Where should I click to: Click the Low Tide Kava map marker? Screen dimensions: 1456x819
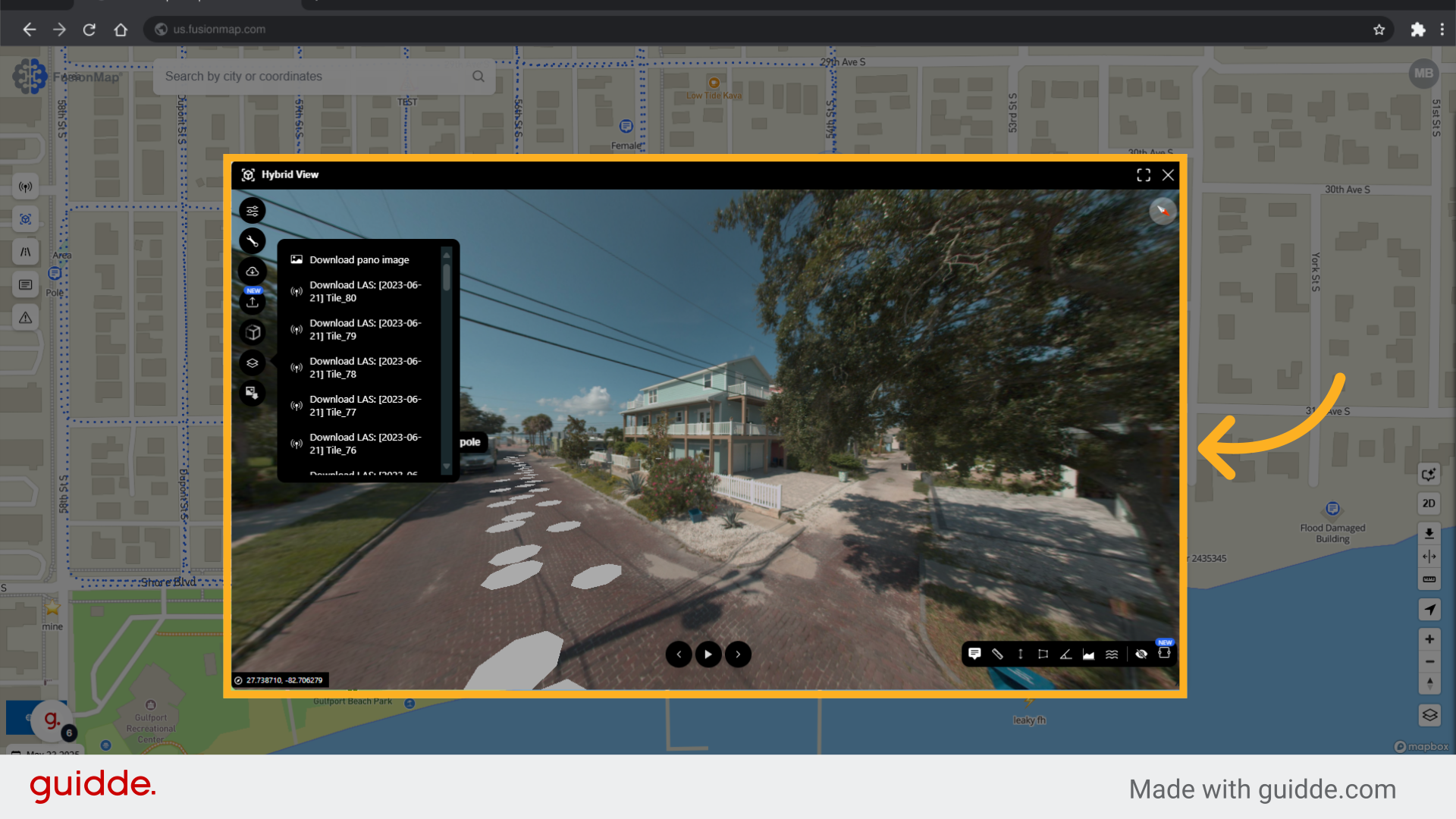coord(714,83)
